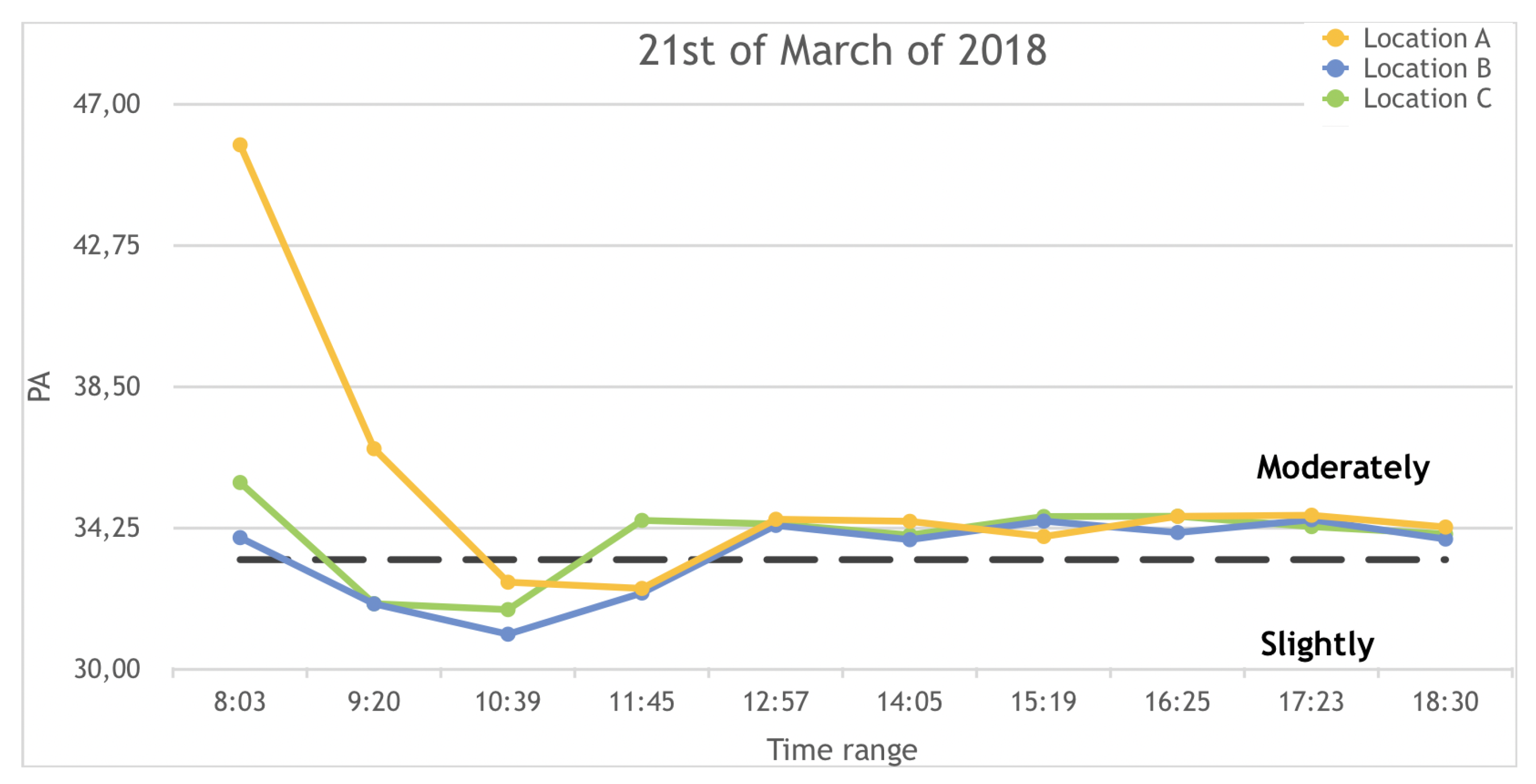Viewport: 1536px width, 784px height.
Task: Click the 47,00 y-axis tick label
Action: pos(107,104)
